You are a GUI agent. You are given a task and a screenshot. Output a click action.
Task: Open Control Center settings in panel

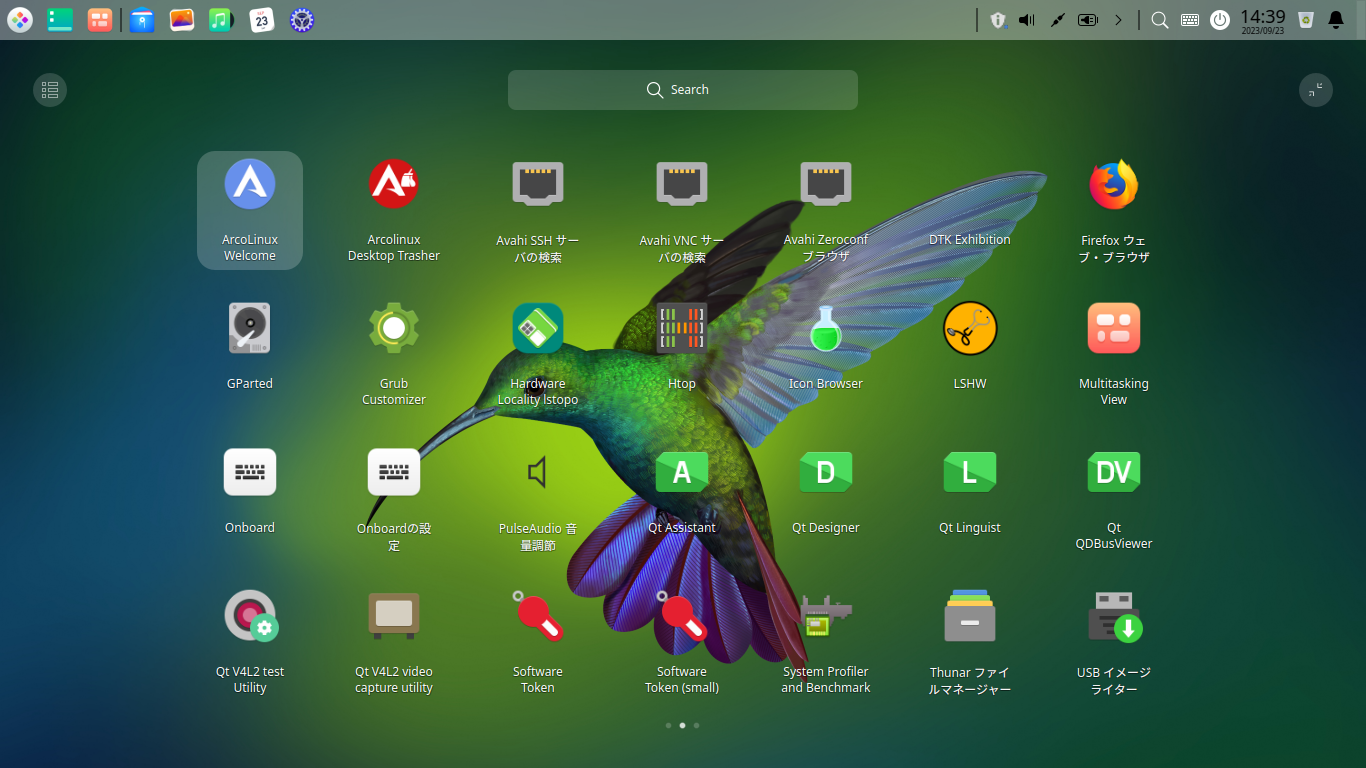302,19
